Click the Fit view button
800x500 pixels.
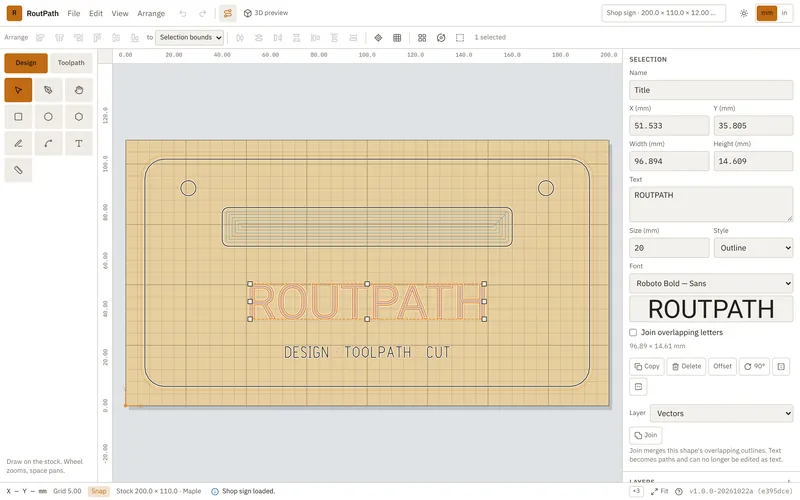coord(660,491)
